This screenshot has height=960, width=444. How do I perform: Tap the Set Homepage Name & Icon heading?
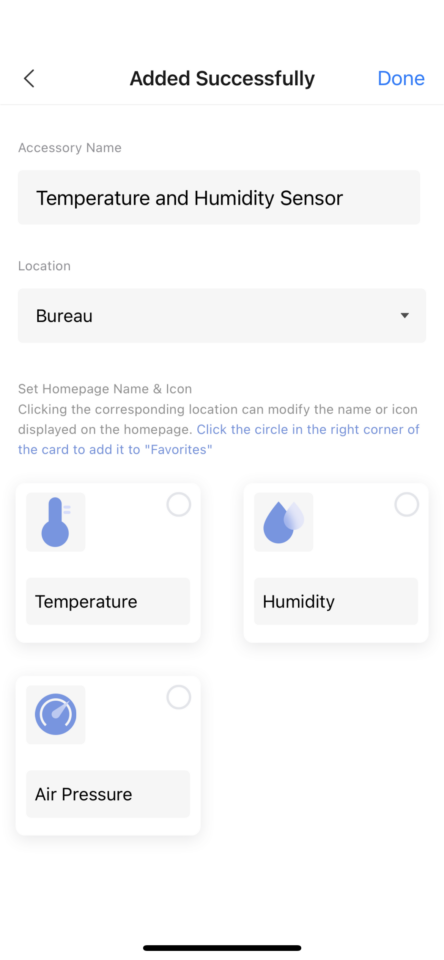point(105,389)
